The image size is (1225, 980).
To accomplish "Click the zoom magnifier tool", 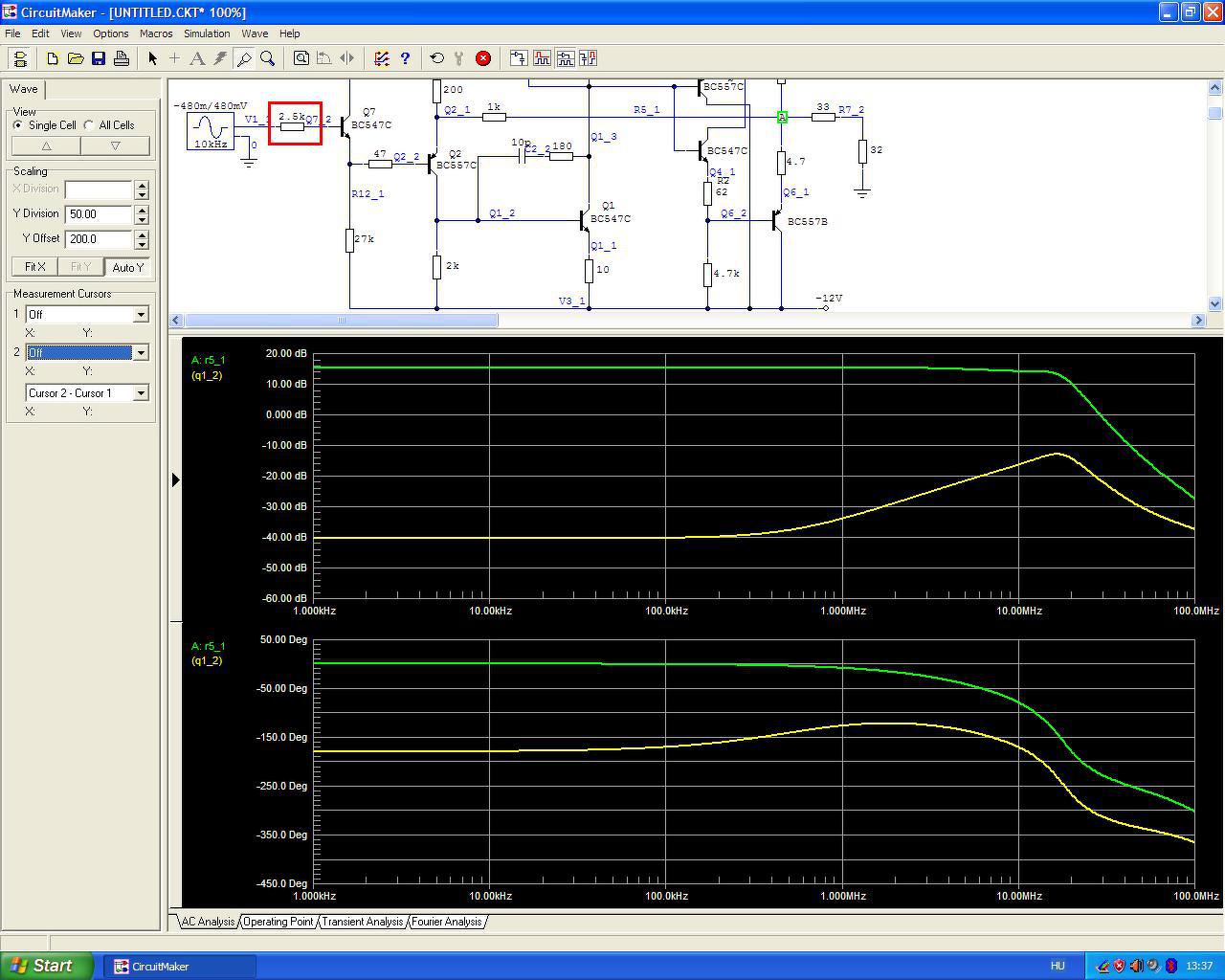I will coord(268,58).
